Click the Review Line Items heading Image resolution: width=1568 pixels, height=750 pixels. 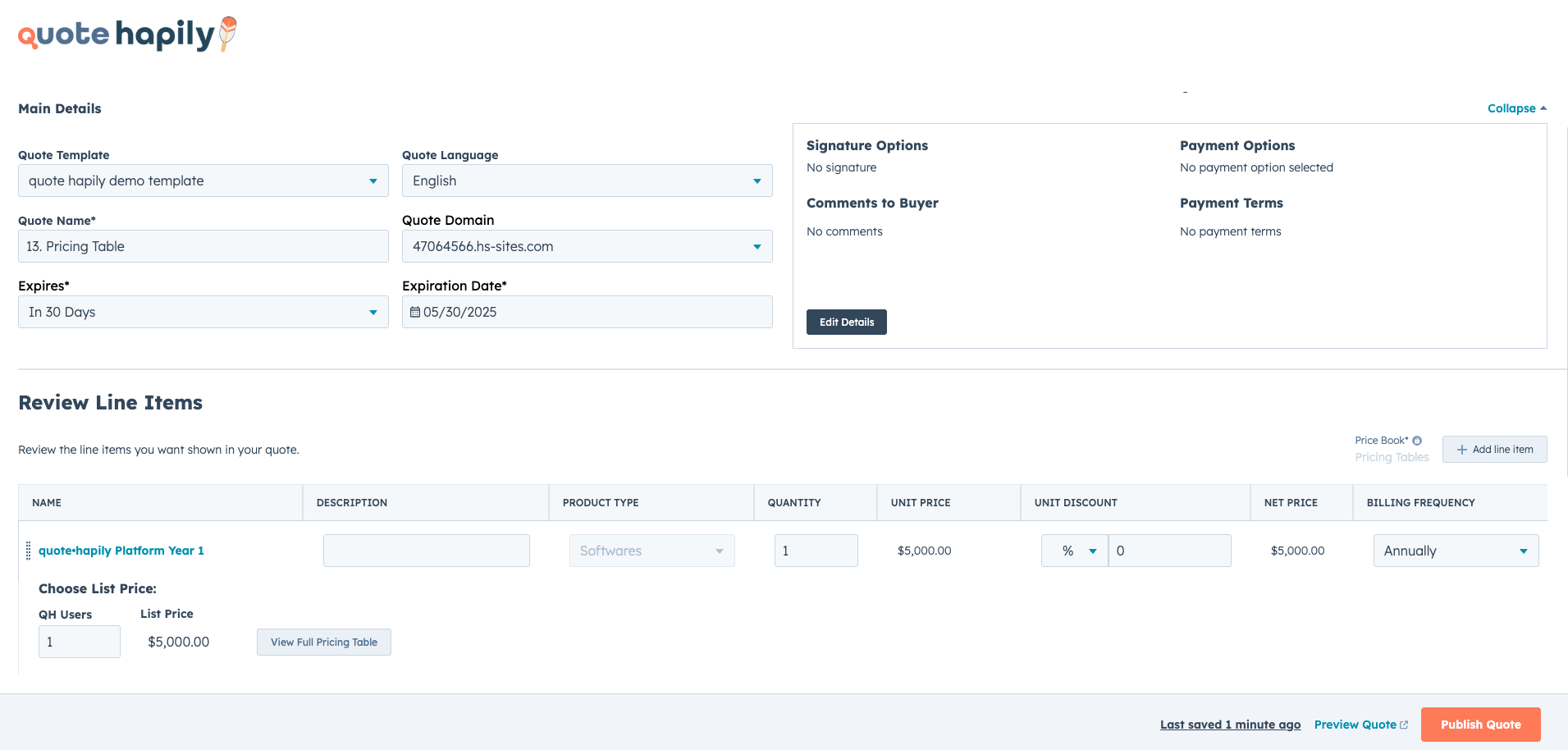click(111, 403)
